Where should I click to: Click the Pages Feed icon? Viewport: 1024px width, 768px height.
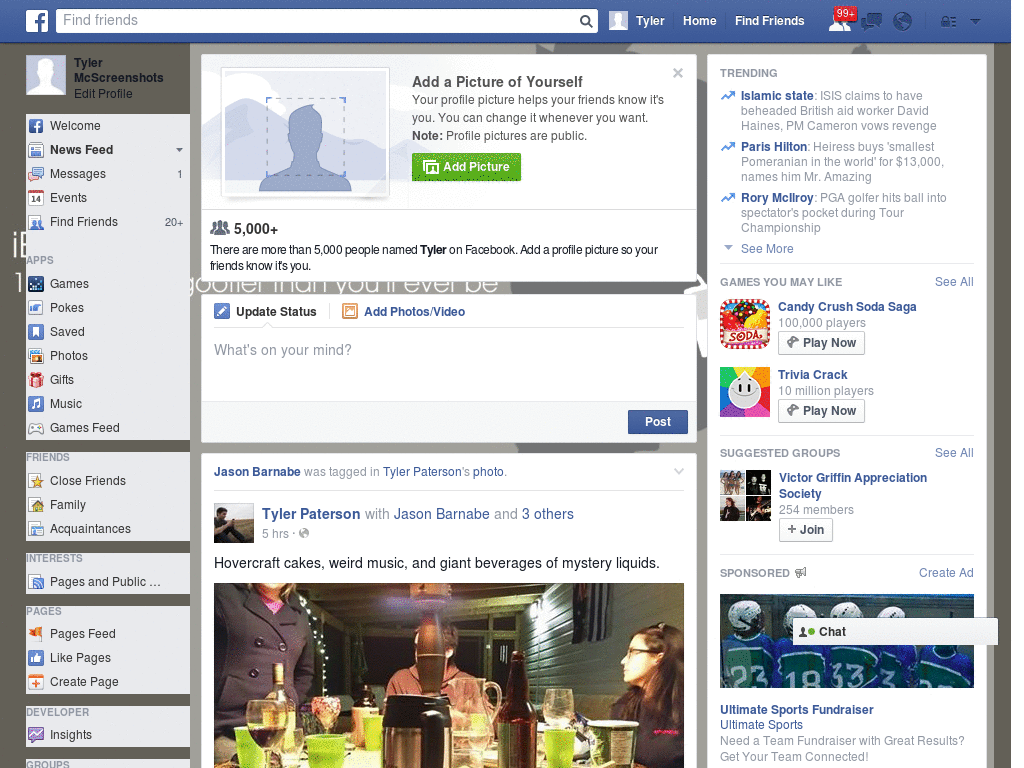36,634
